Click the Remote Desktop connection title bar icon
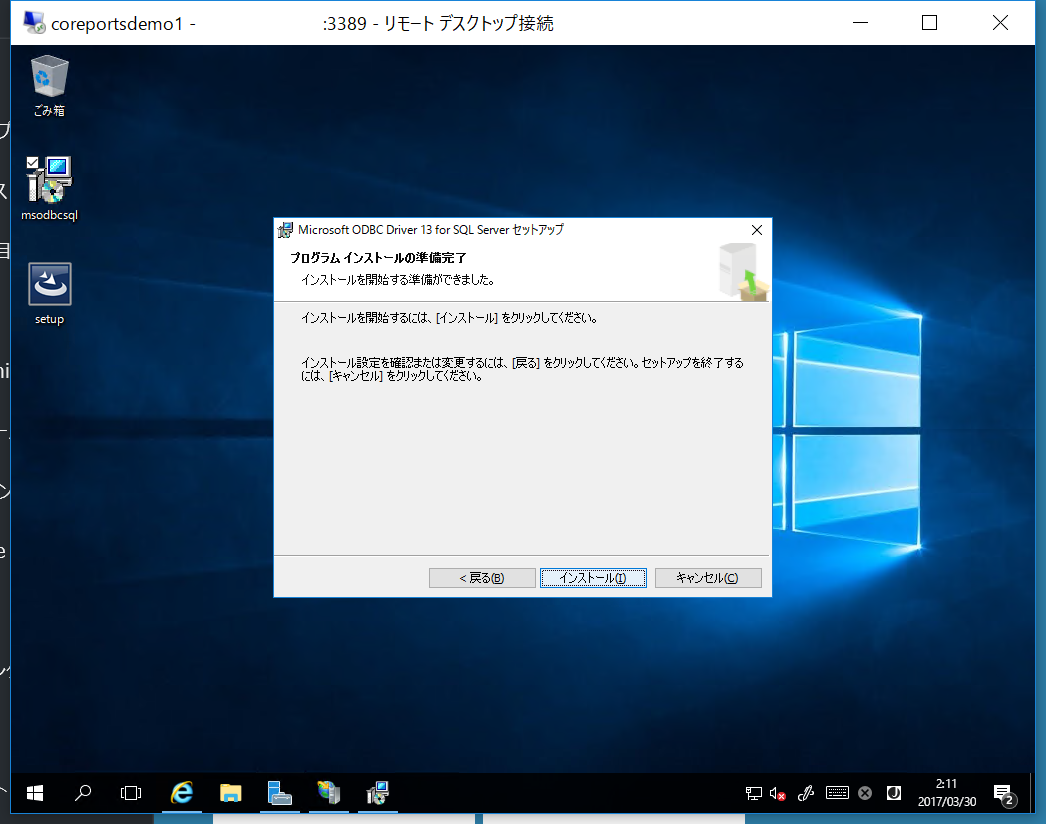Viewport: 1046px width, 824px height. (x=33, y=23)
